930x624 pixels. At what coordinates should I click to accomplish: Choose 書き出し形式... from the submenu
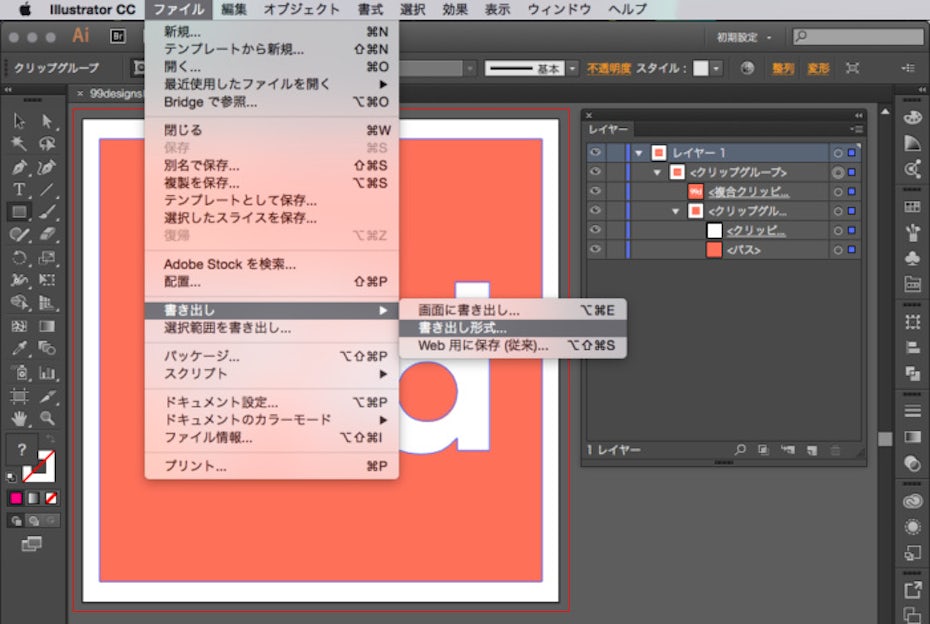[x=462, y=328]
